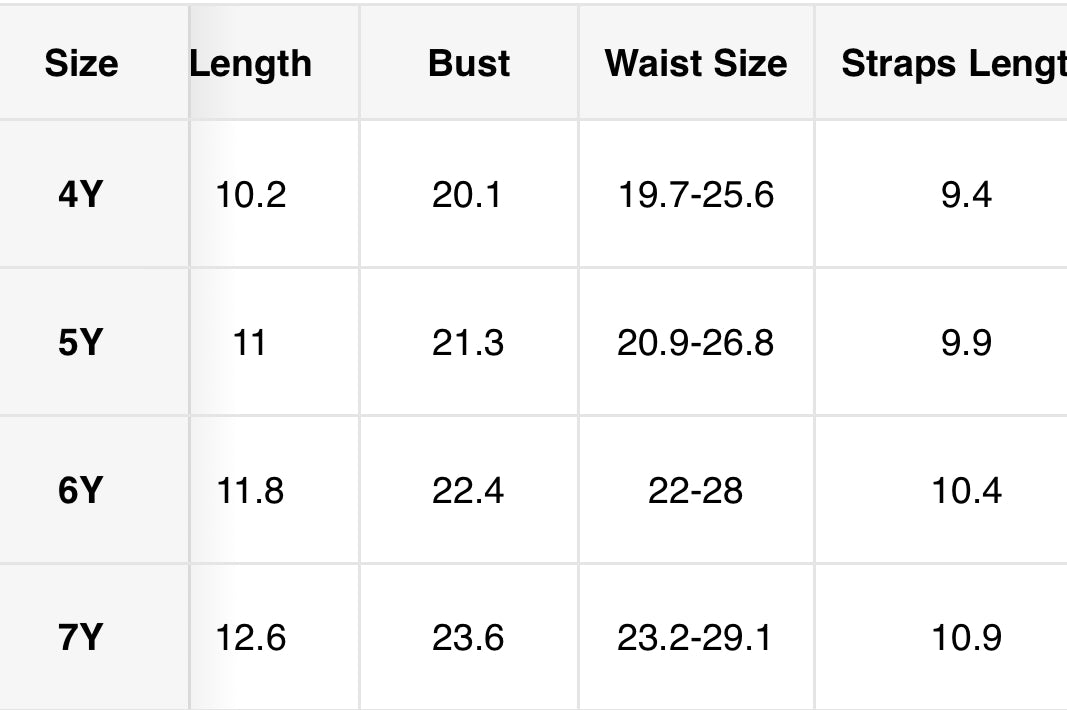Image resolution: width=1067 pixels, height=710 pixels.
Task: Click the 21.3 bust value cell
Action: click(x=469, y=342)
